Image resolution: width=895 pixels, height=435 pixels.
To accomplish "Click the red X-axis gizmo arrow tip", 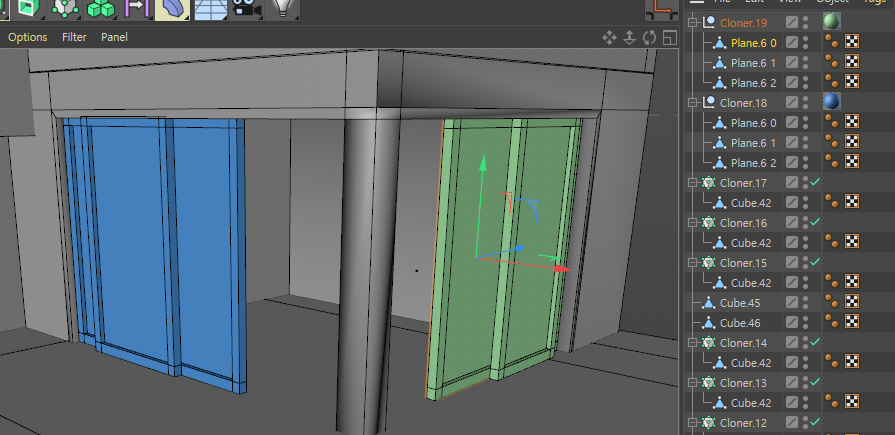I will click(x=564, y=268).
